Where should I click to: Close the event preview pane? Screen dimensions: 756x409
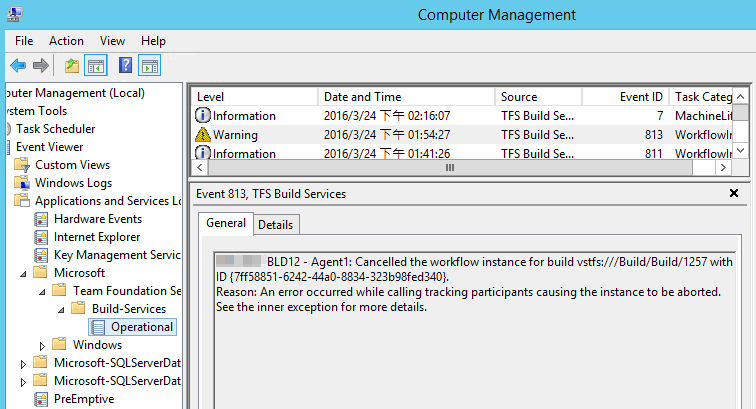pos(734,193)
